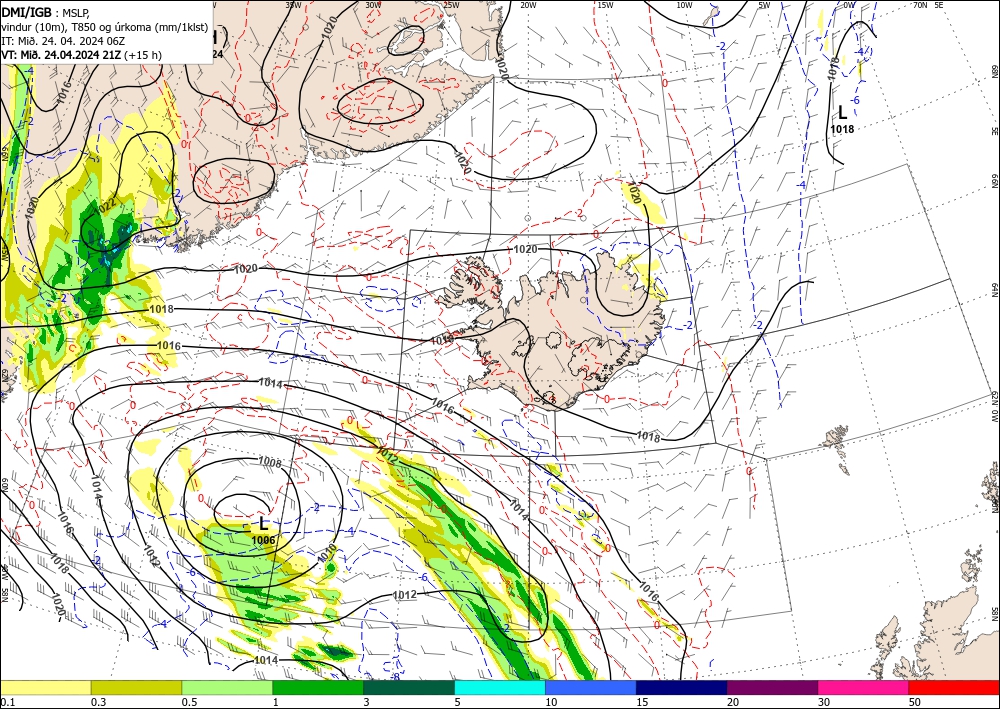Click the cyan 5–10 legend swatch
The height and width of the screenshot is (709, 1000).
(500, 687)
